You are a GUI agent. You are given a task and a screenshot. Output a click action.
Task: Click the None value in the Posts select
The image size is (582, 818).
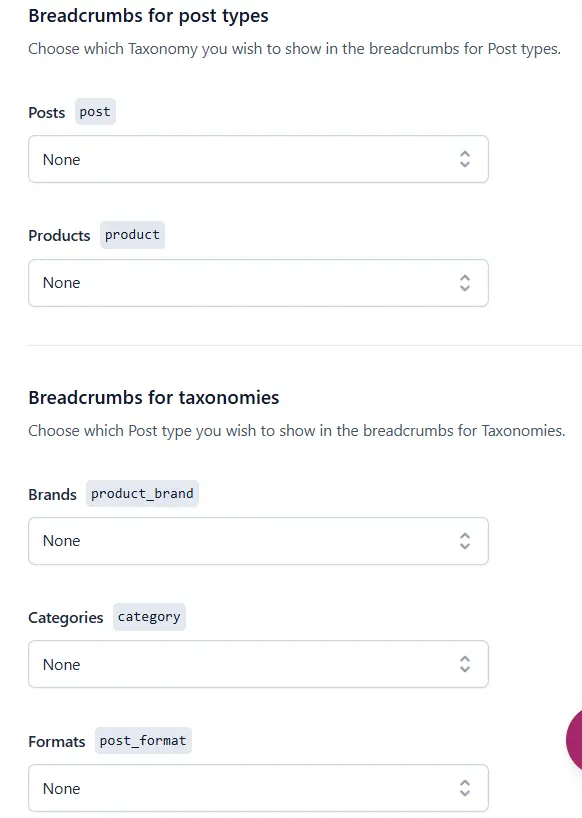[61, 159]
